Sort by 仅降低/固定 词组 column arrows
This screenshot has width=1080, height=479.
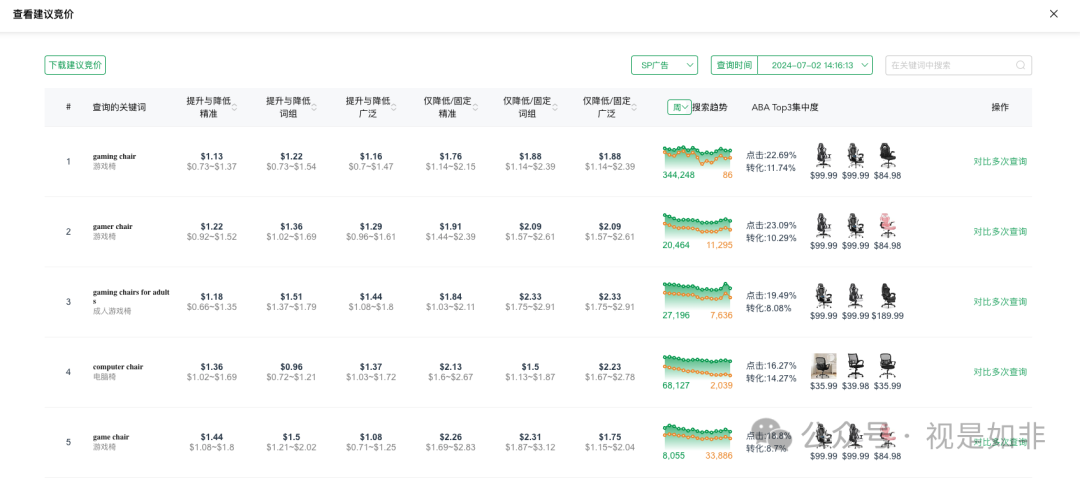(555, 107)
